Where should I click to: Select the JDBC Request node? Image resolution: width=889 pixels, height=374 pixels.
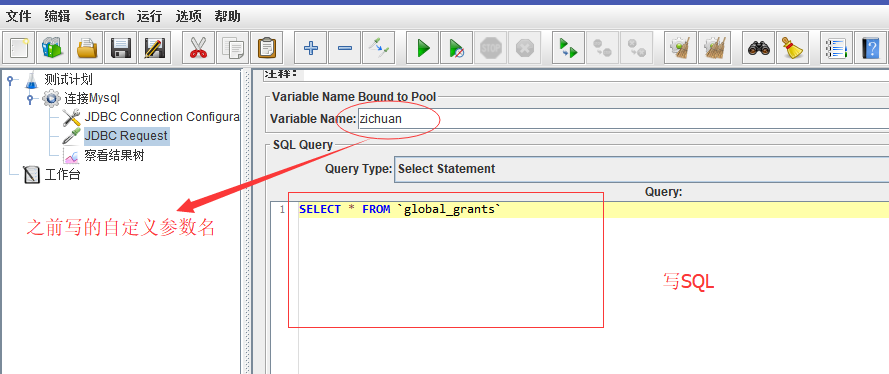point(126,136)
